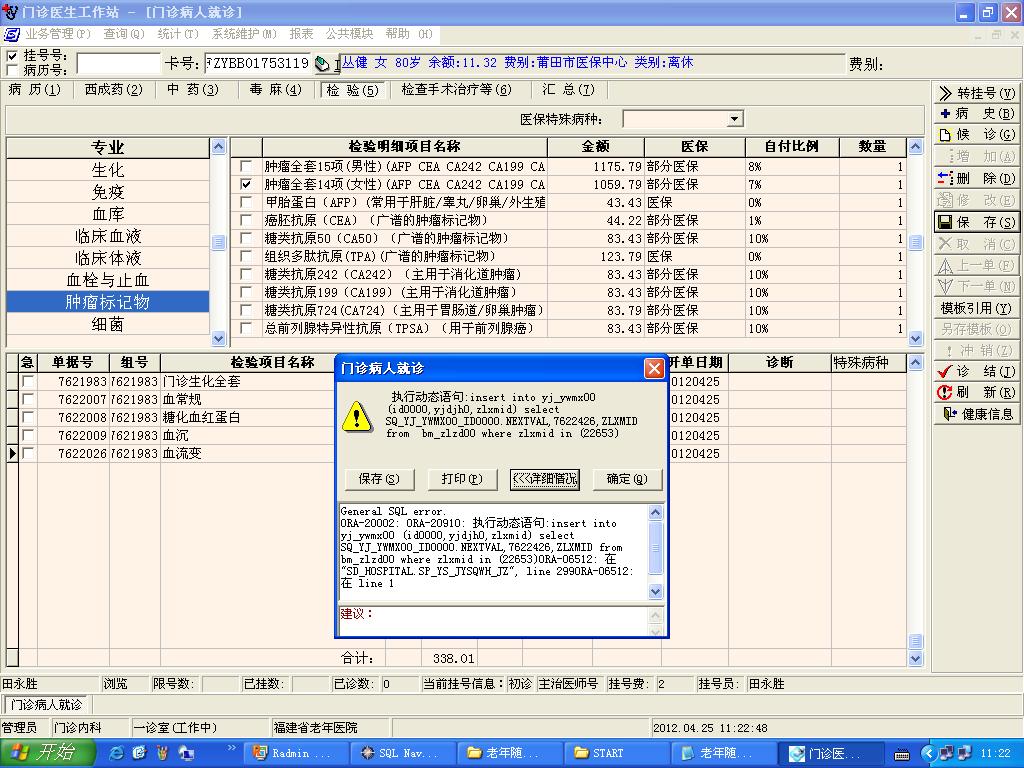Click the 建议 text area
1024x768 pixels.
(493, 621)
